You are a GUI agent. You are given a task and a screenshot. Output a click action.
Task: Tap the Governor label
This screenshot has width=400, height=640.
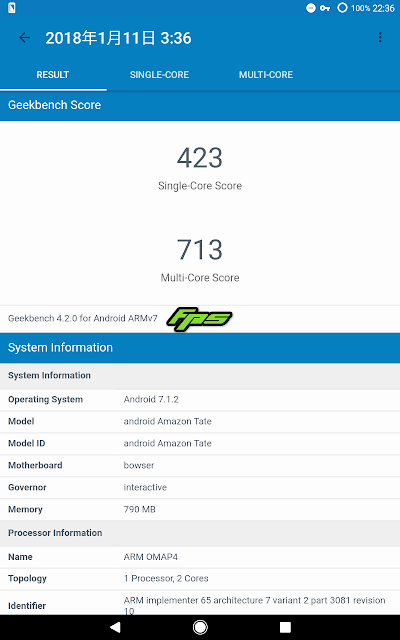tap(27, 487)
